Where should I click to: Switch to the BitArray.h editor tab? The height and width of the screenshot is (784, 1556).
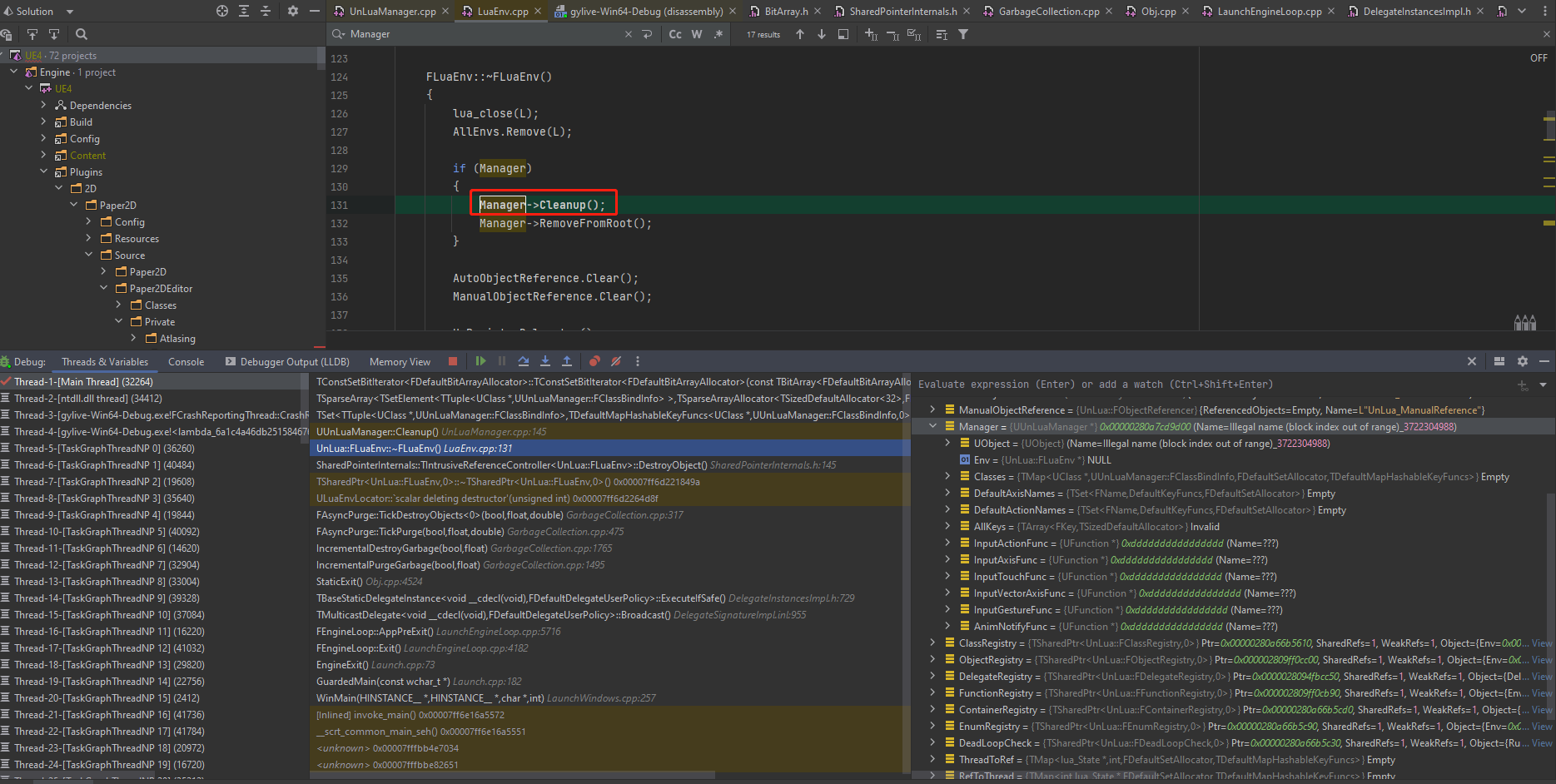785,11
